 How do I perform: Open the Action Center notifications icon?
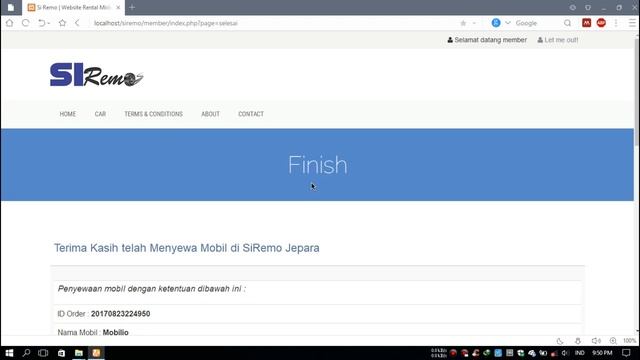click(x=627, y=353)
